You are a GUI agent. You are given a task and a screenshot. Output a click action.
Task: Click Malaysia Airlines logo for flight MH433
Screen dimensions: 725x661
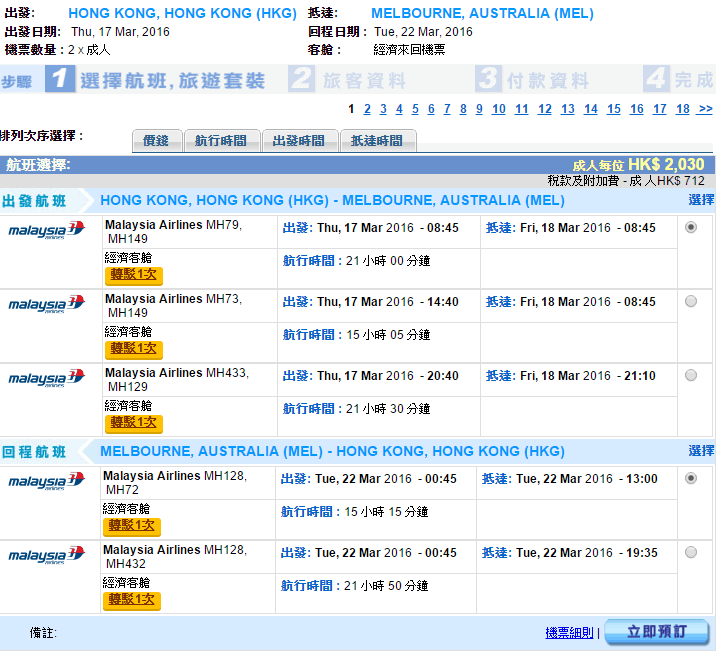(x=47, y=378)
